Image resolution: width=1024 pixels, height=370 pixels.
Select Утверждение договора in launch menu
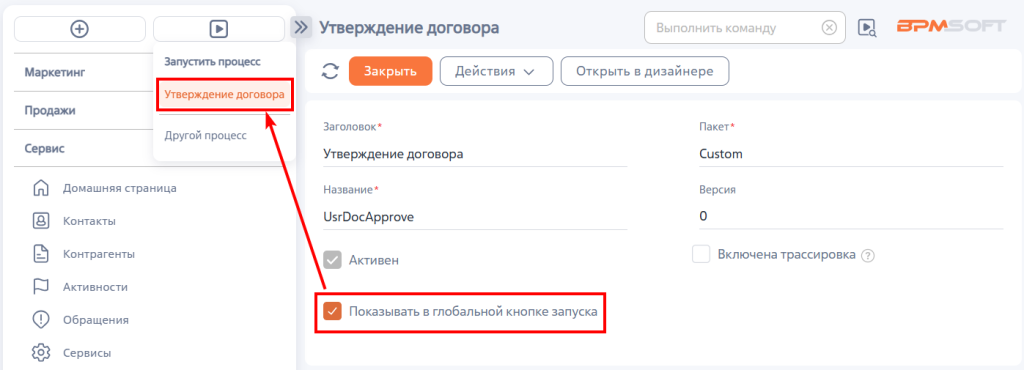click(x=224, y=94)
